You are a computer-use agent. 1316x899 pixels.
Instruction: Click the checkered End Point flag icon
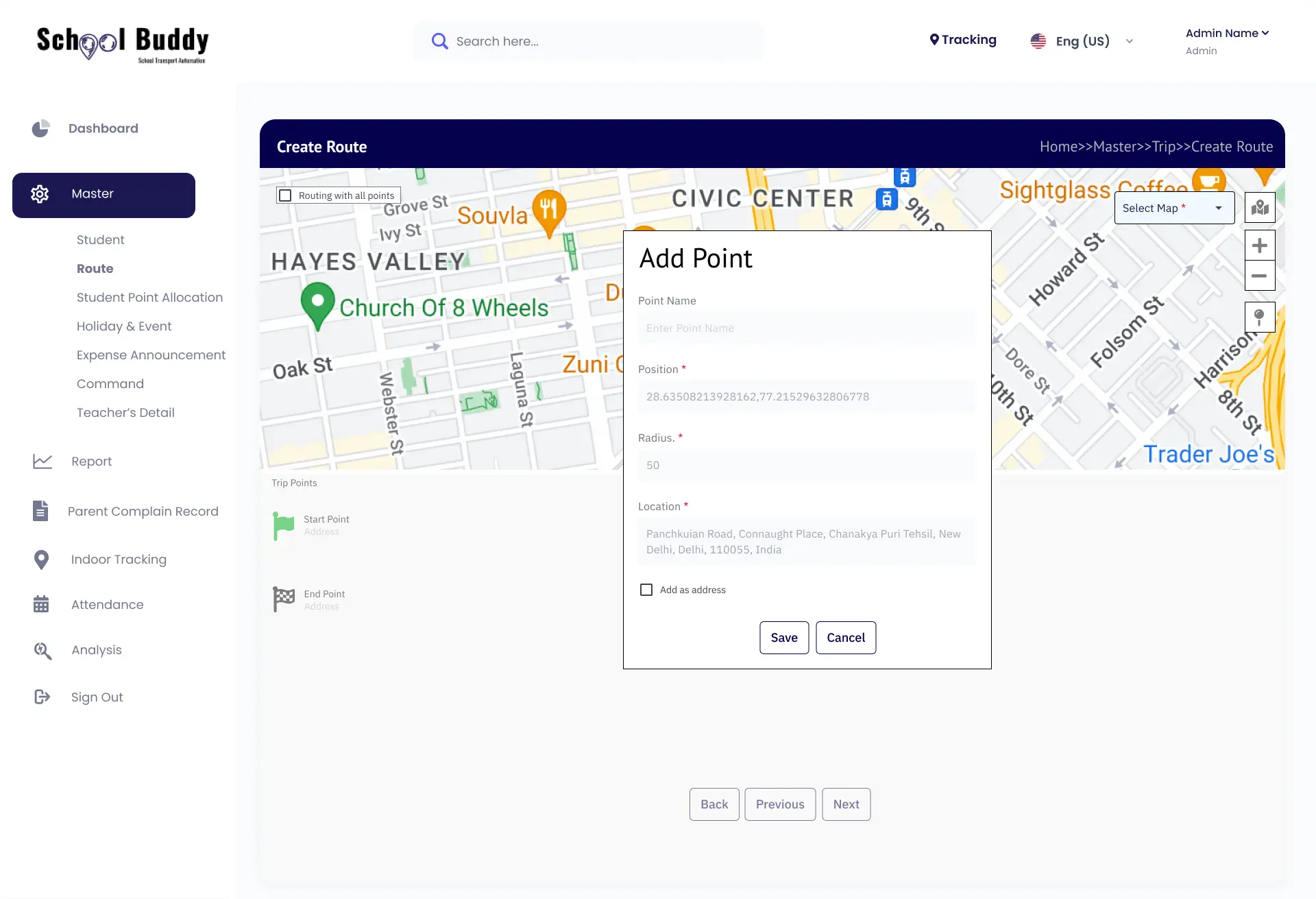[x=283, y=599]
